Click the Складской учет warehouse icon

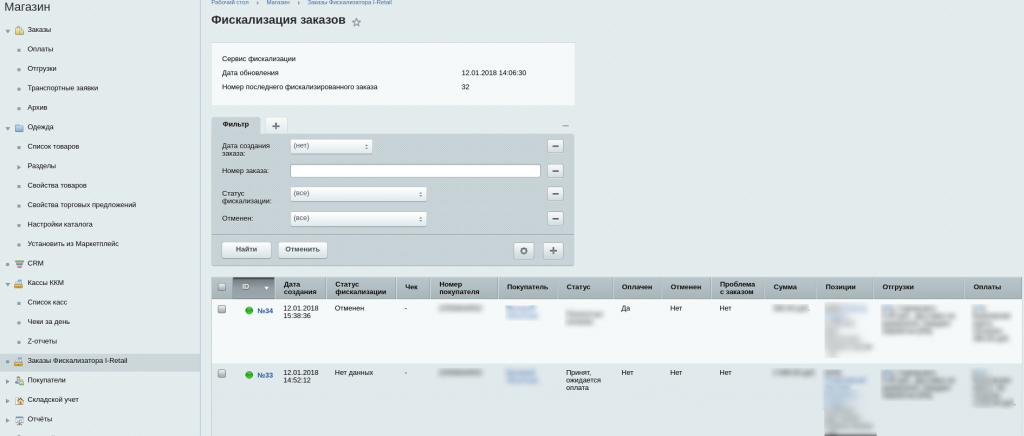[x=19, y=400]
